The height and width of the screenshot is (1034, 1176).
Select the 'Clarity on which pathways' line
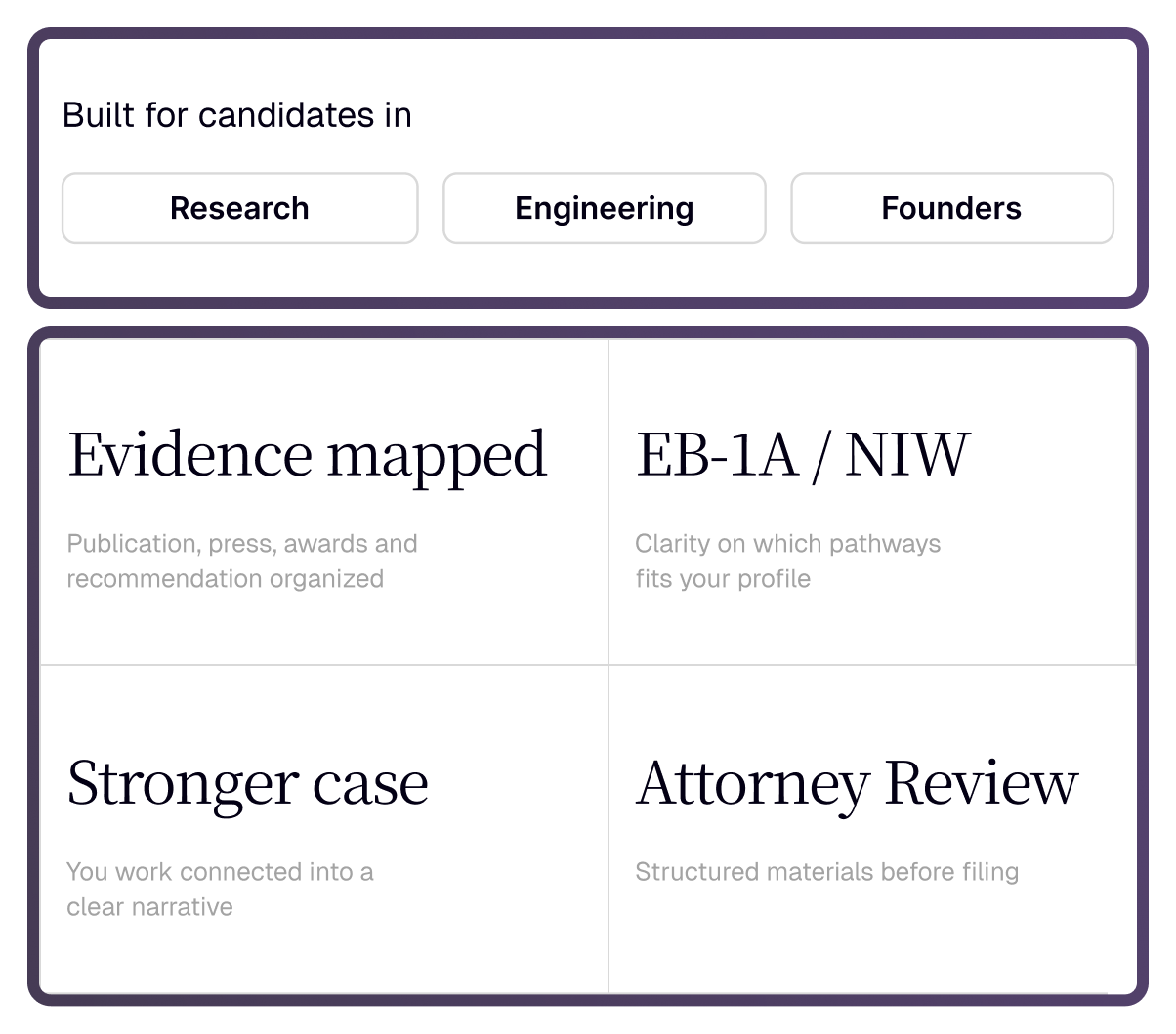pos(787,543)
